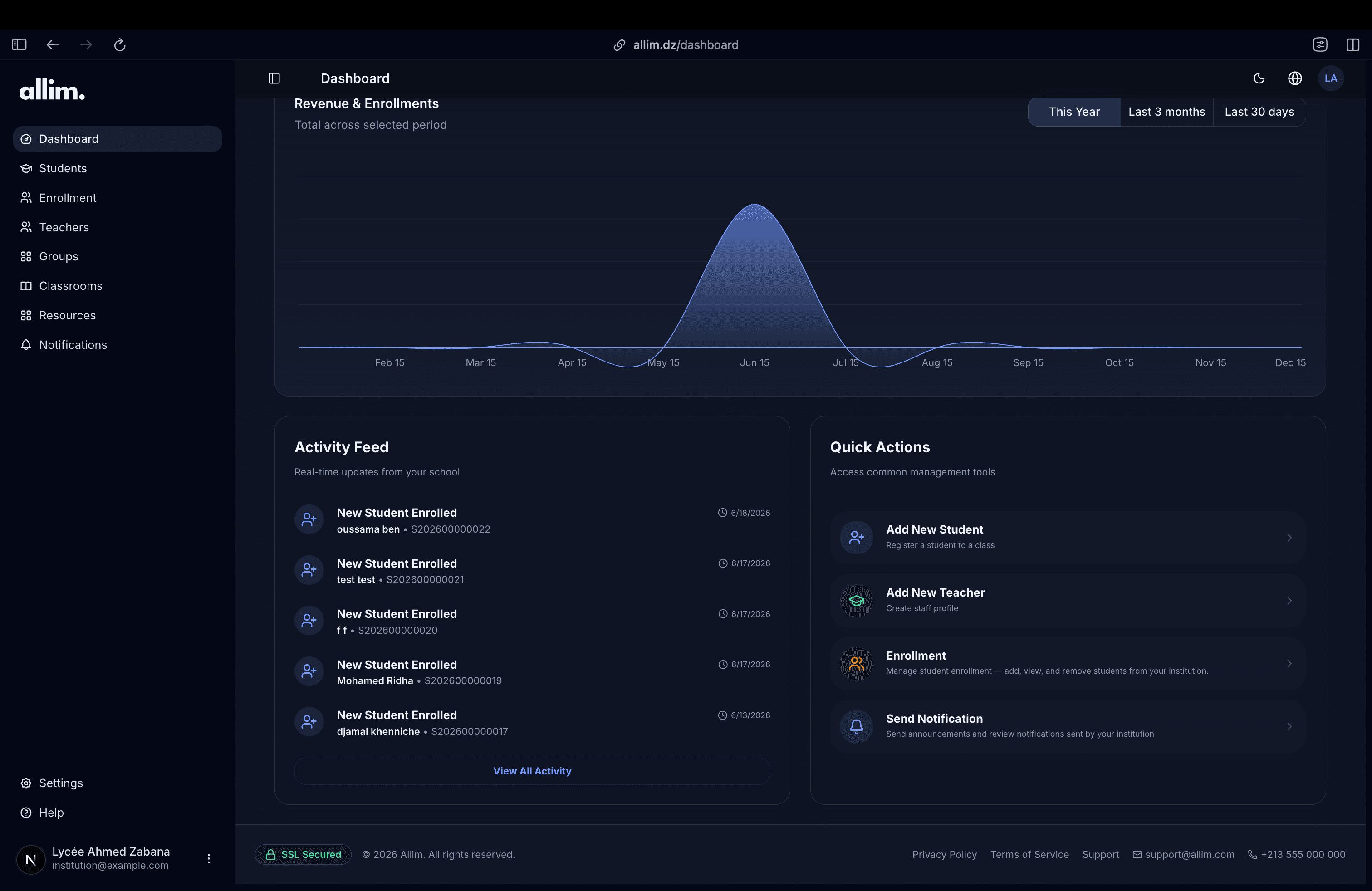Click the chart peak near Jun 15
1372x891 pixels.
point(755,205)
